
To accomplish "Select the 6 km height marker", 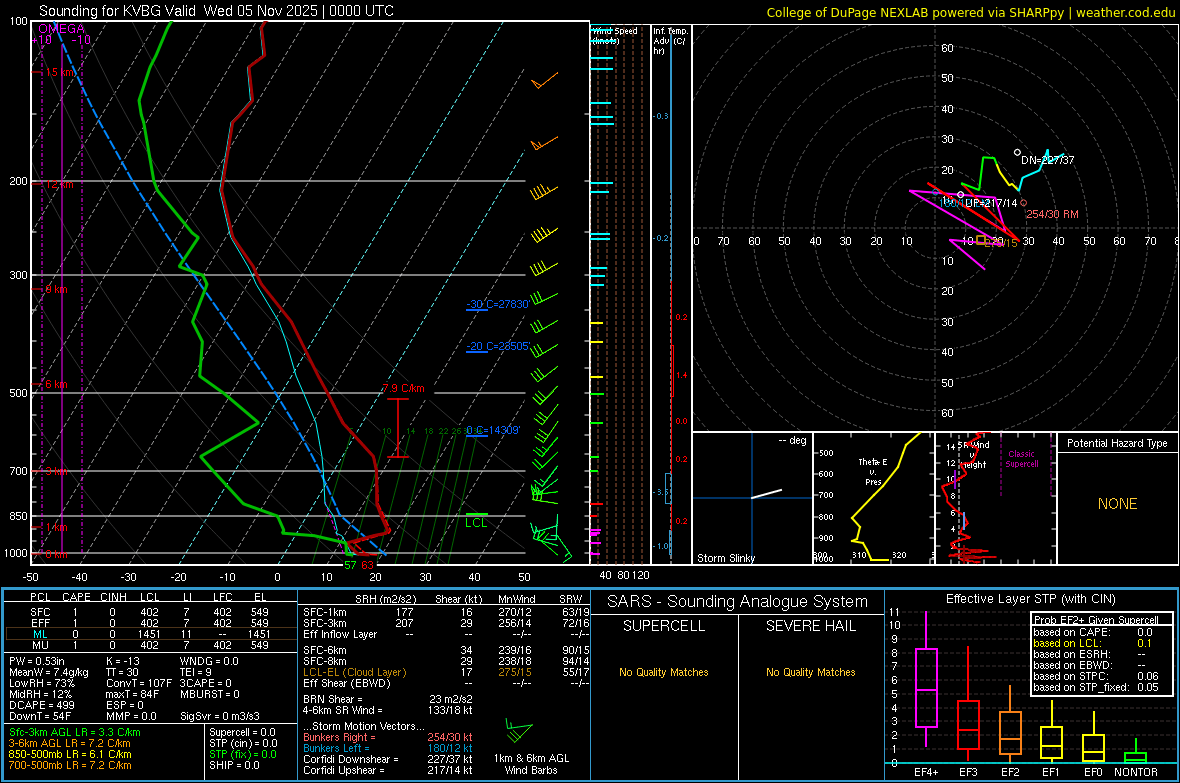I will (56, 384).
